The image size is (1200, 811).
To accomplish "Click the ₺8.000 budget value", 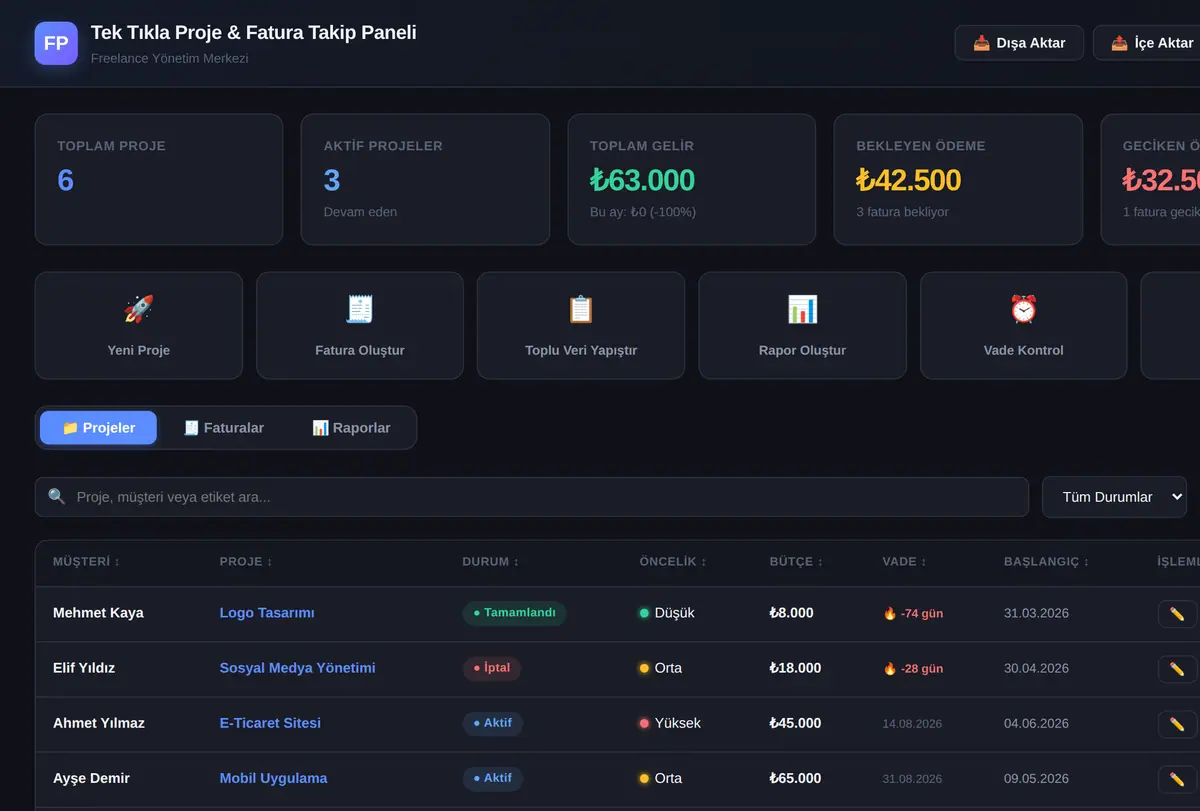I will click(791, 613).
